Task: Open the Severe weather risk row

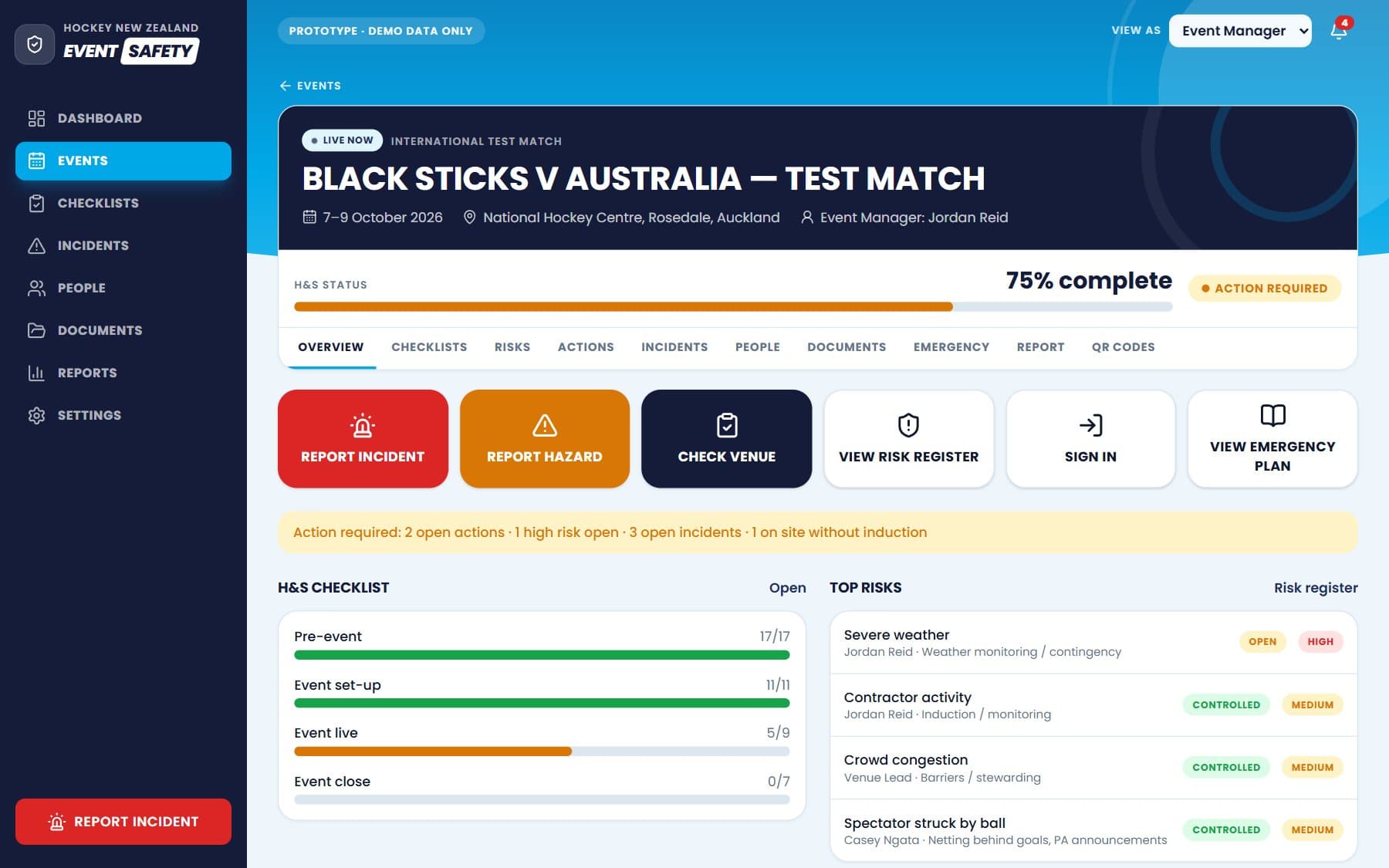Action: click(1093, 643)
